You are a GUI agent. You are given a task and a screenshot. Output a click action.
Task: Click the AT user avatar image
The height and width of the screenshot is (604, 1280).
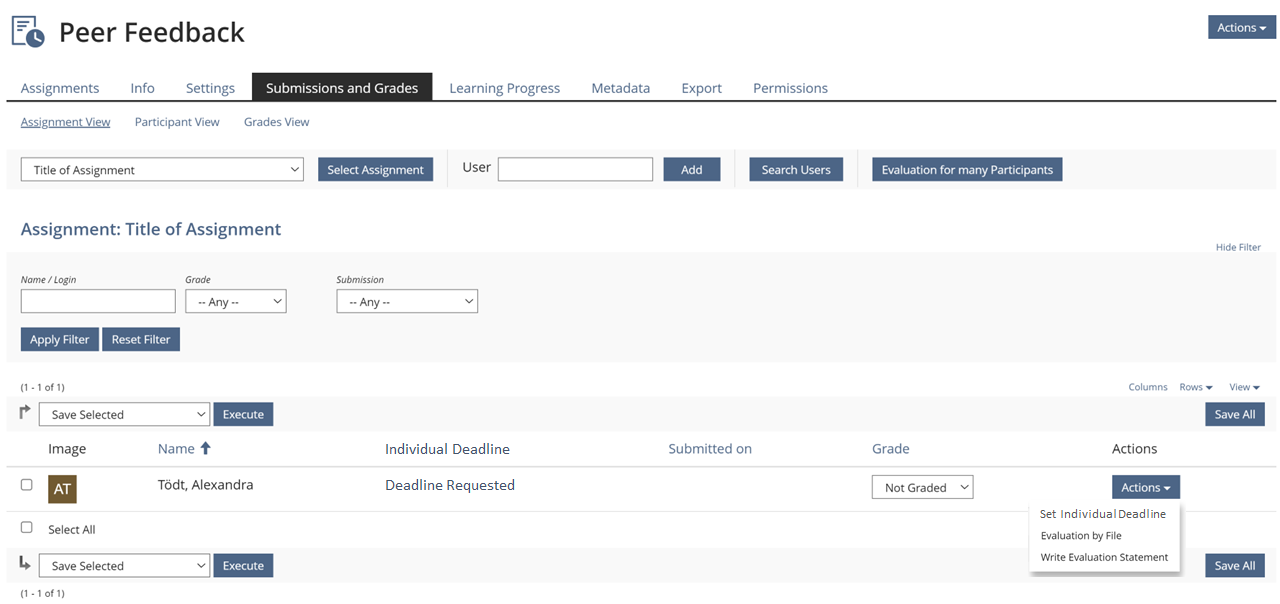point(62,489)
